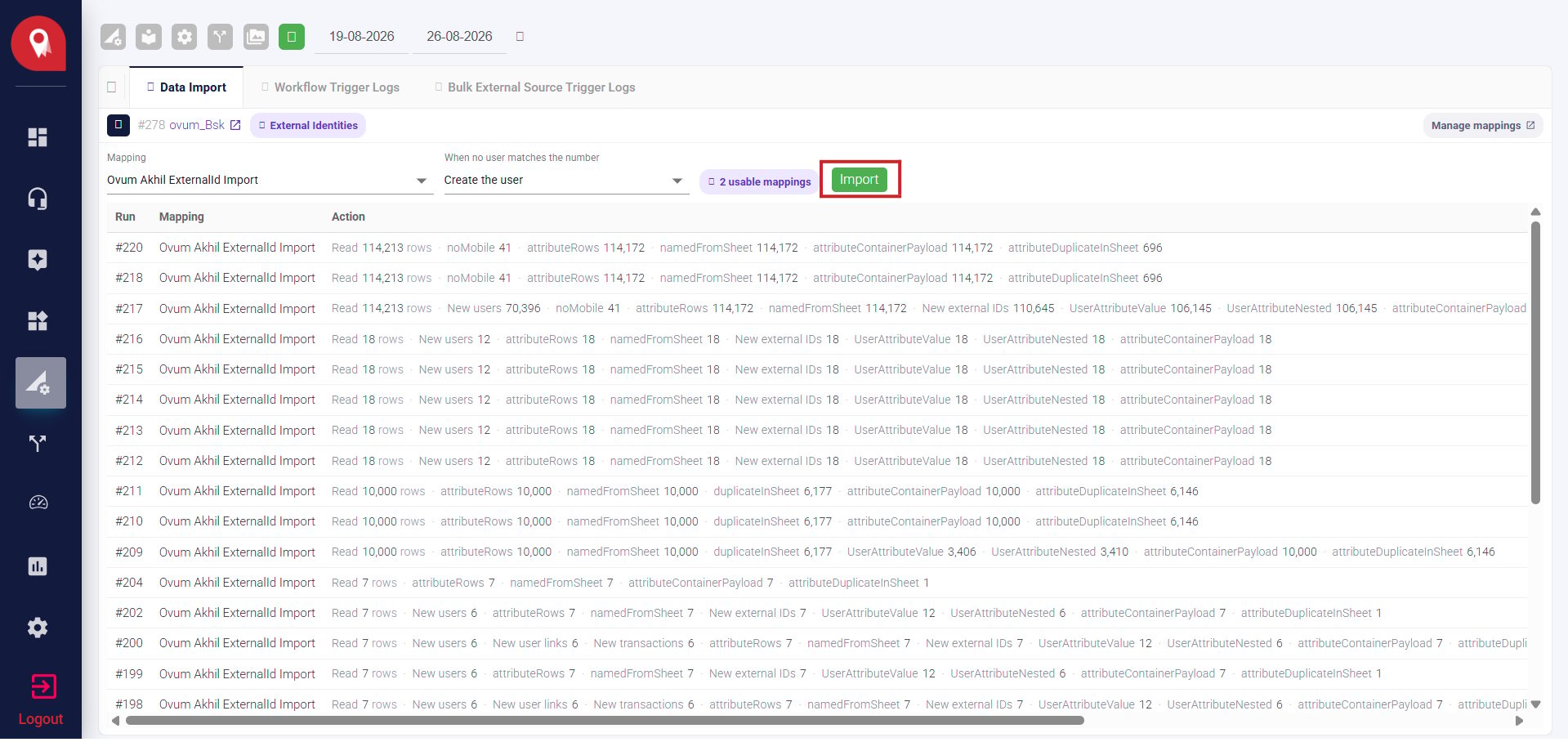Switch to the Data Import tab
This screenshot has width=1568, height=742.
tap(186, 87)
